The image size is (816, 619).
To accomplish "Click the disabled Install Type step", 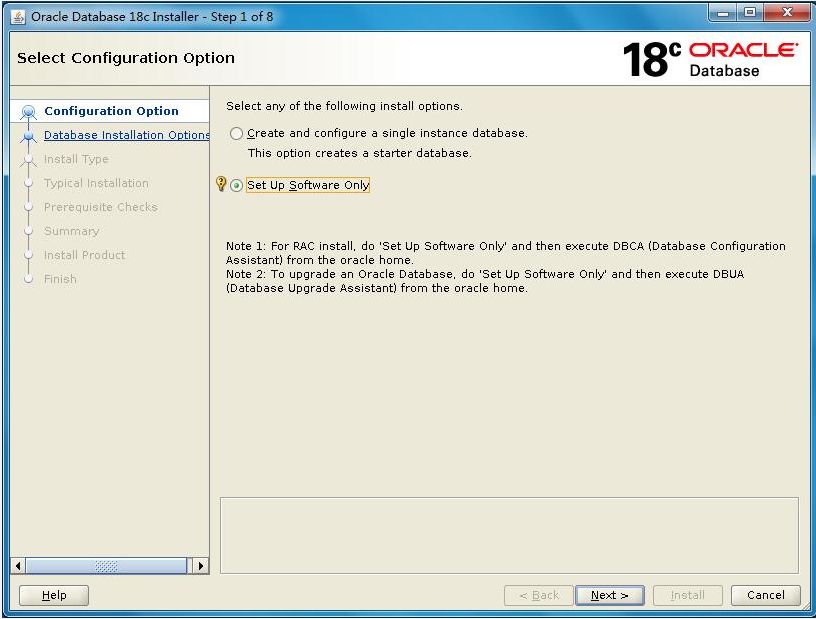I will click(76, 159).
